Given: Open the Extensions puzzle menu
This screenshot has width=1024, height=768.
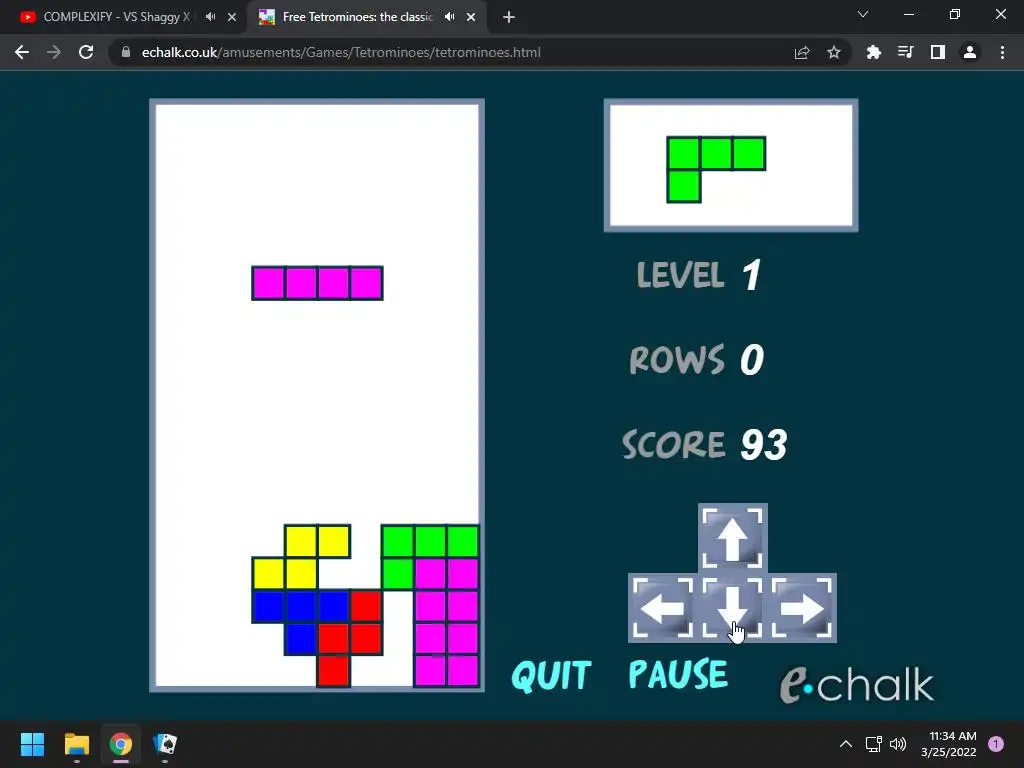Looking at the screenshot, I should [x=873, y=52].
